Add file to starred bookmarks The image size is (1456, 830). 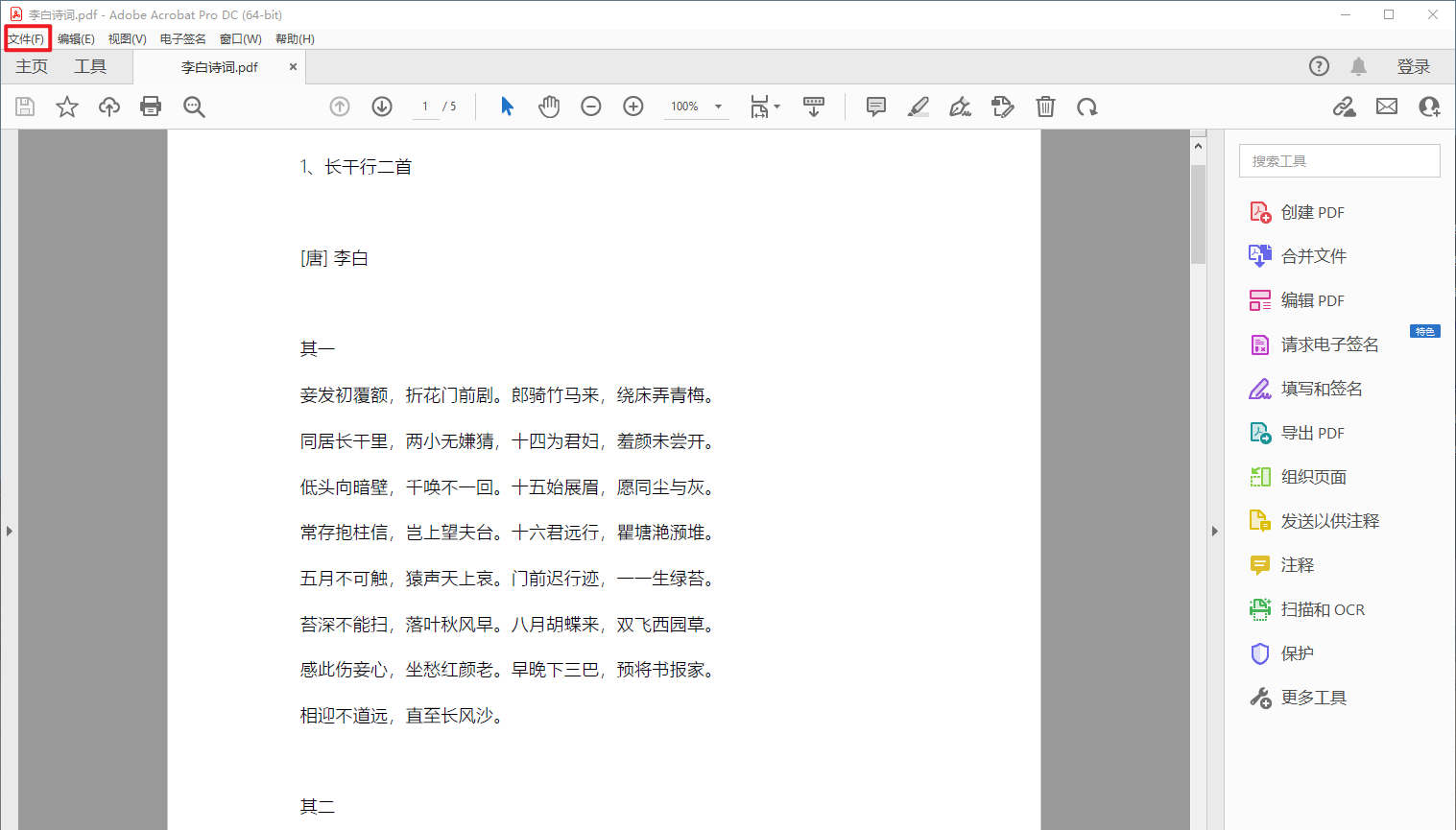[66, 107]
